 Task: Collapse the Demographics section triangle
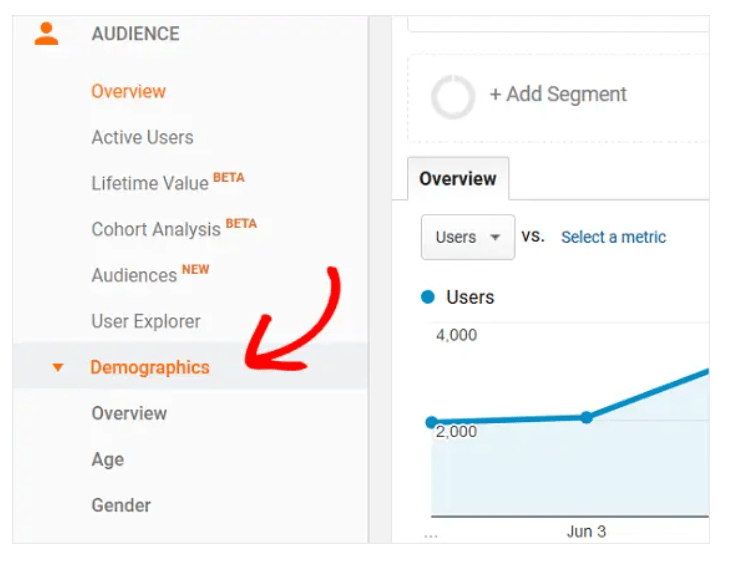point(58,368)
